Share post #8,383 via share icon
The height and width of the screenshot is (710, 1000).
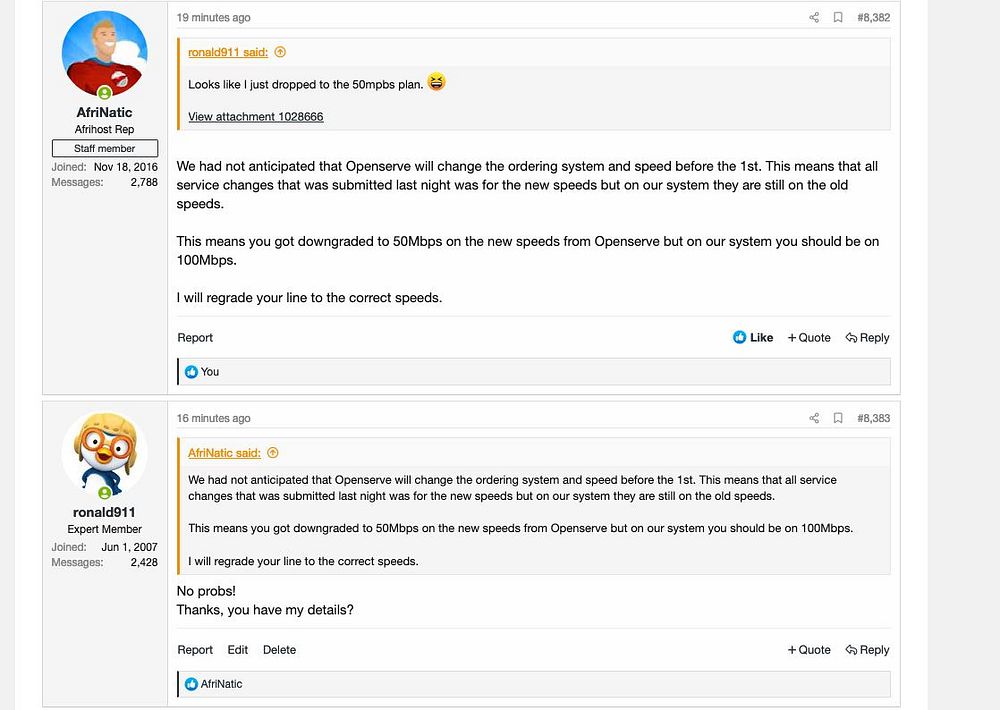(814, 418)
